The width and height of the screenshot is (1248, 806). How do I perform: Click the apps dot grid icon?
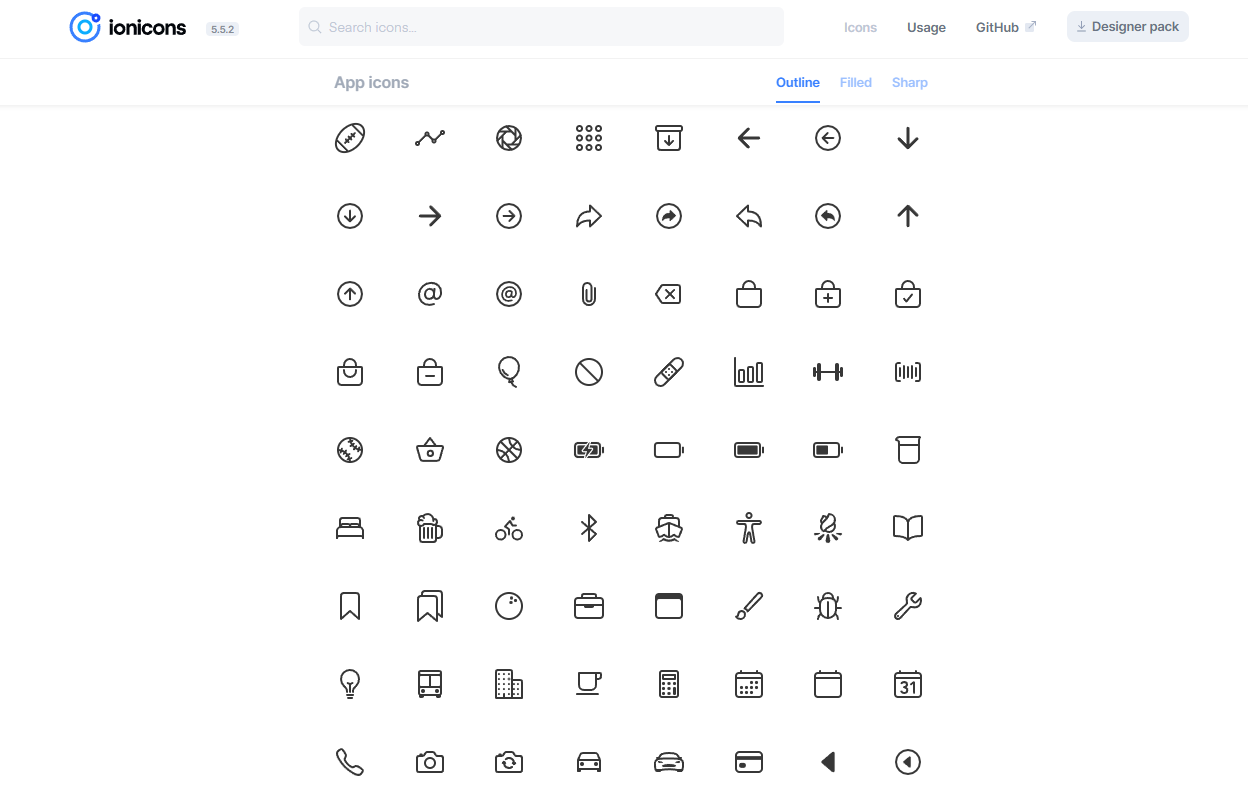(x=589, y=138)
